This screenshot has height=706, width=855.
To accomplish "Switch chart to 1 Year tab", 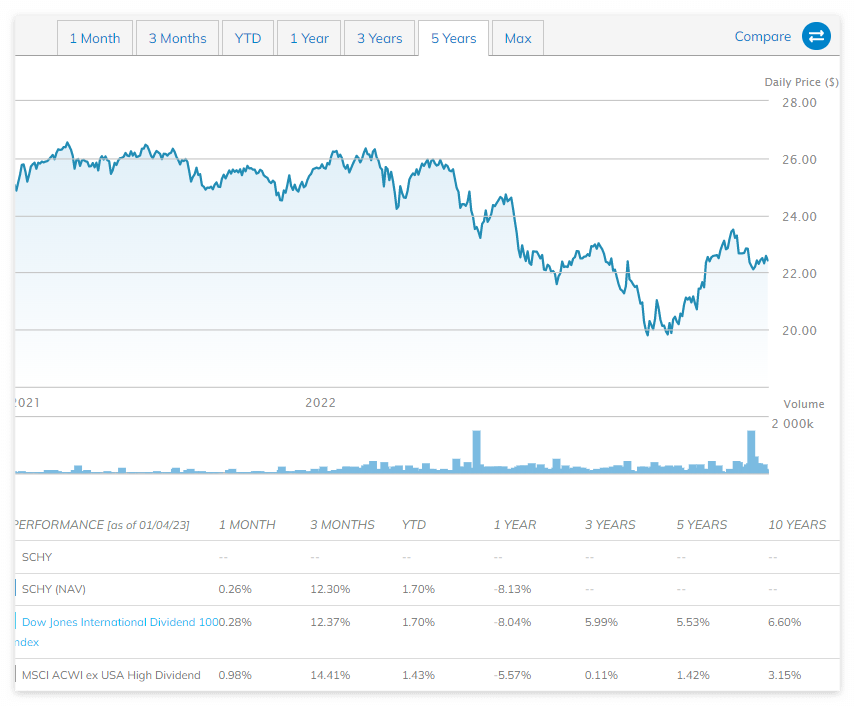I will (x=309, y=38).
